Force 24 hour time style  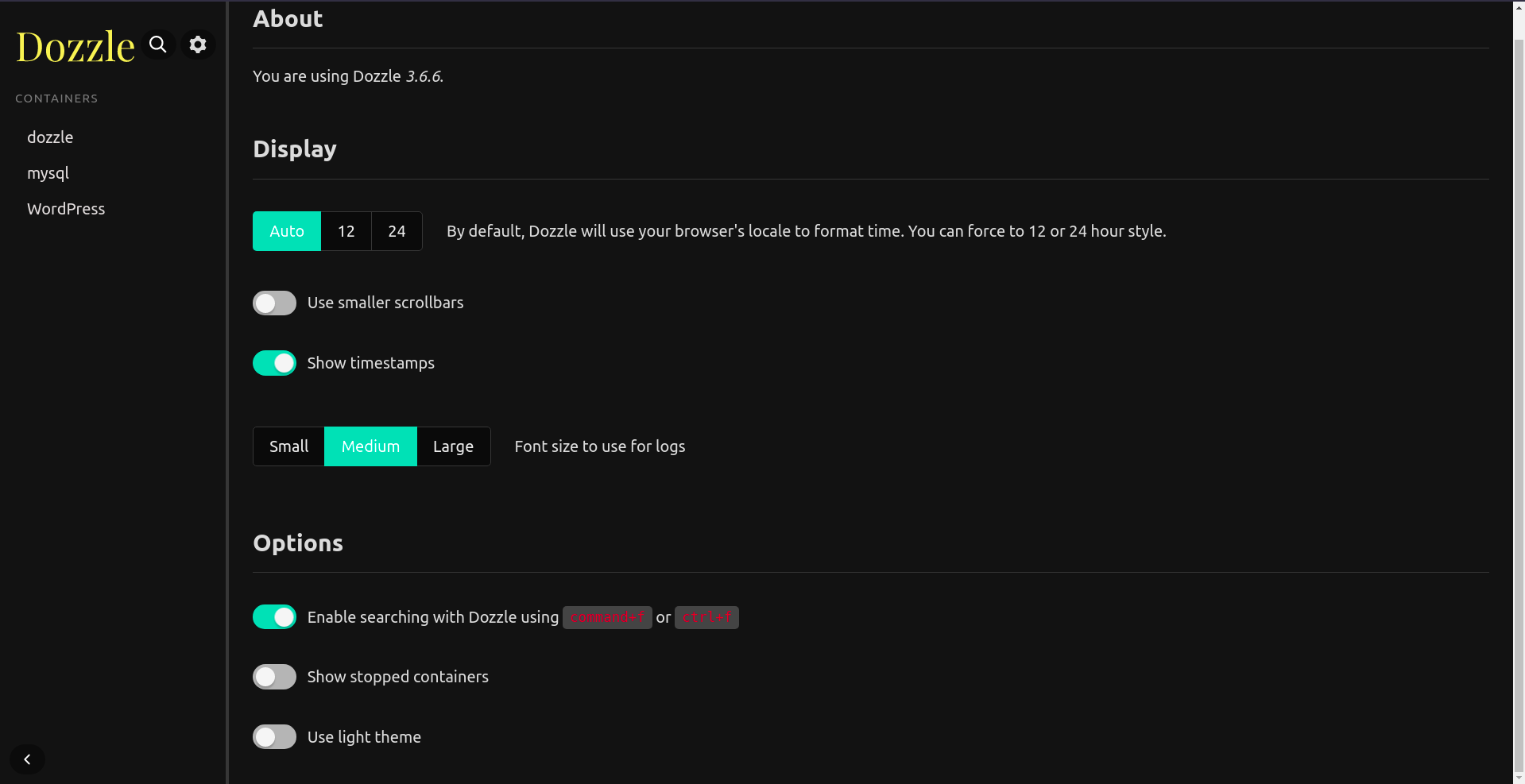397,231
